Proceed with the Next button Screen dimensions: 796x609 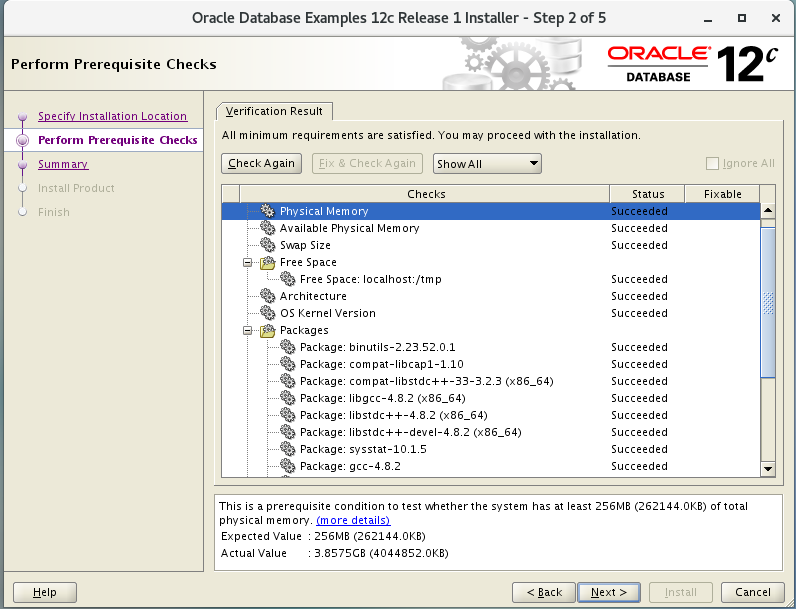[x=609, y=592]
